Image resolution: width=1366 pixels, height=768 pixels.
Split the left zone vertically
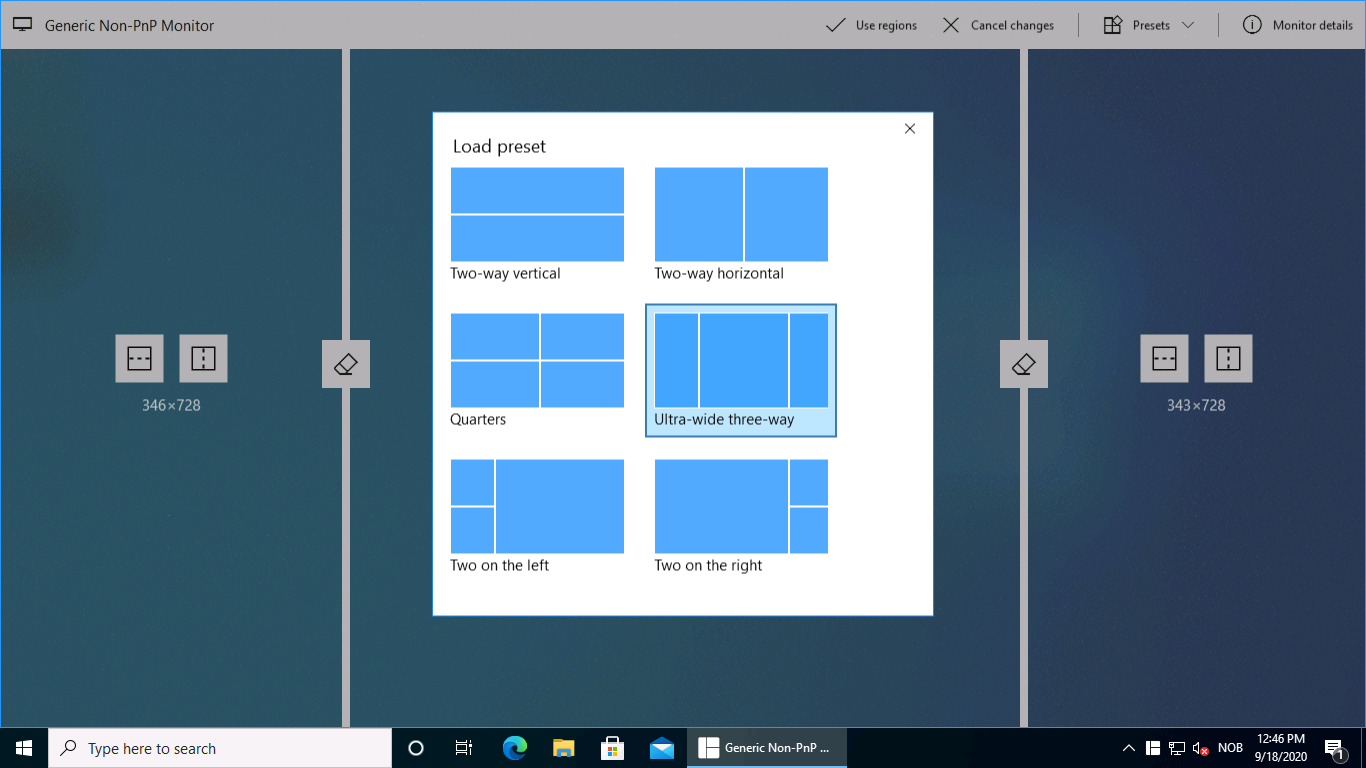pos(203,357)
